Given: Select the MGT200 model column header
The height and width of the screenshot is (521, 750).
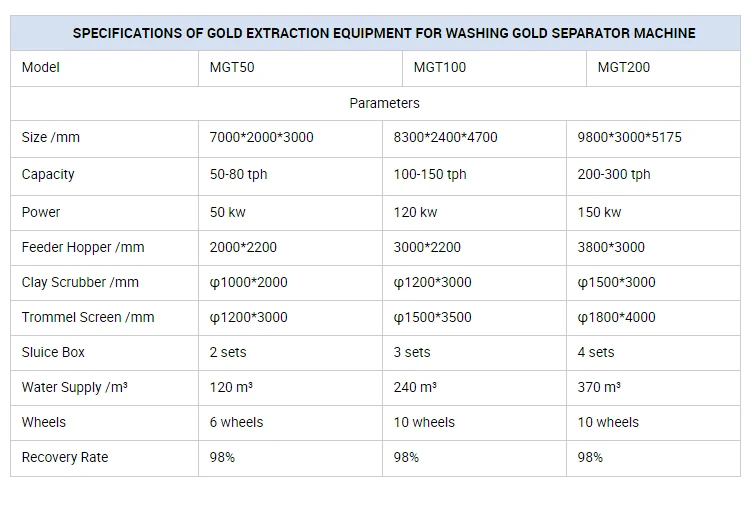Looking at the screenshot, I should pos(624,68).
